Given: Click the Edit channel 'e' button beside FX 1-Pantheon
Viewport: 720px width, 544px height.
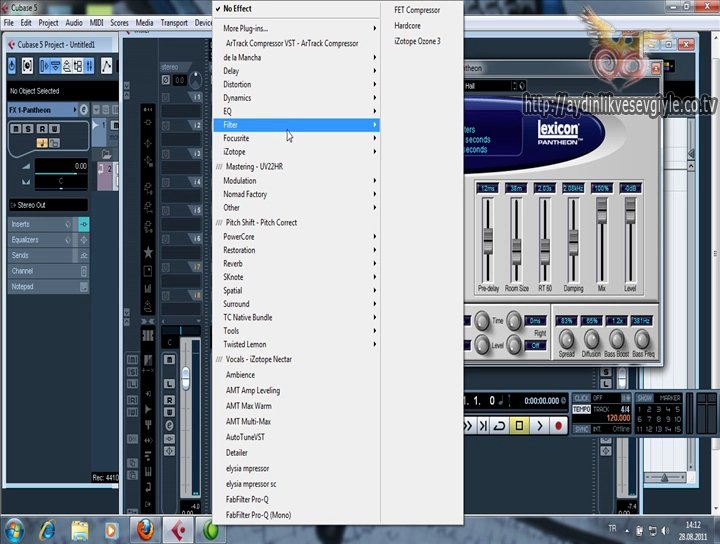Looking at the screenshot, I should click(84, 110).
